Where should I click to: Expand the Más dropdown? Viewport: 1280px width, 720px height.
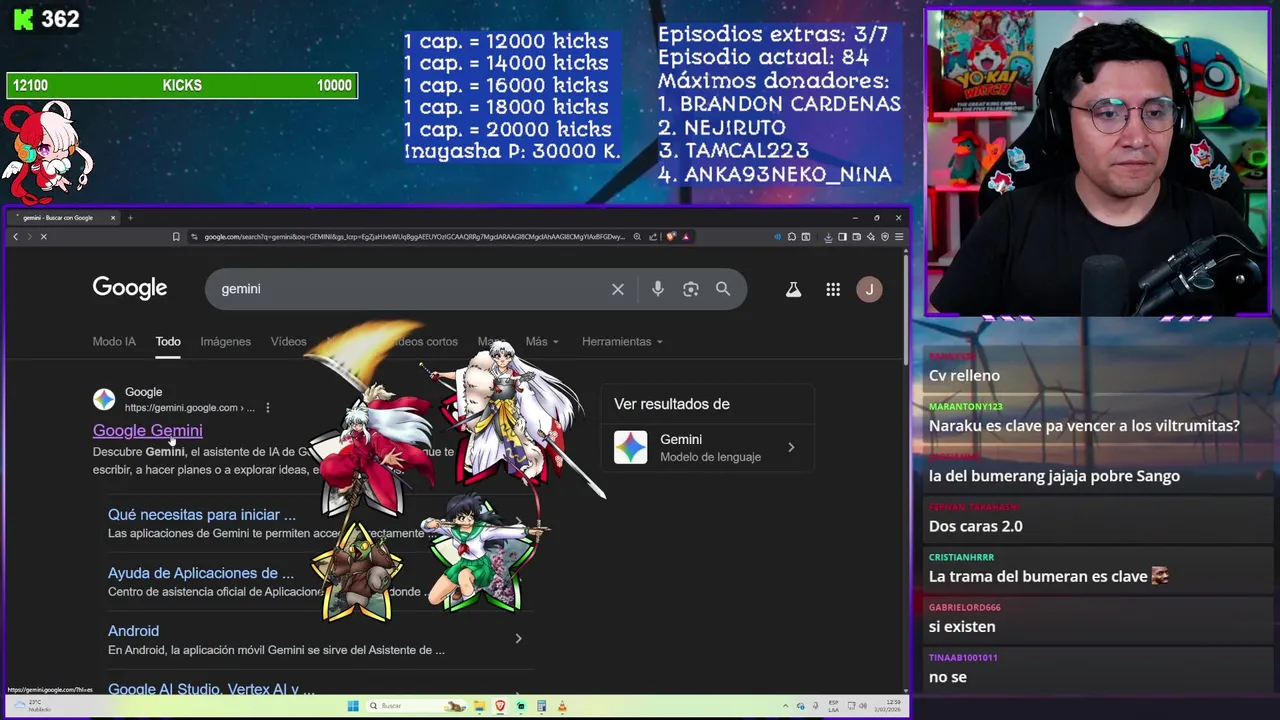coord(542,342)
